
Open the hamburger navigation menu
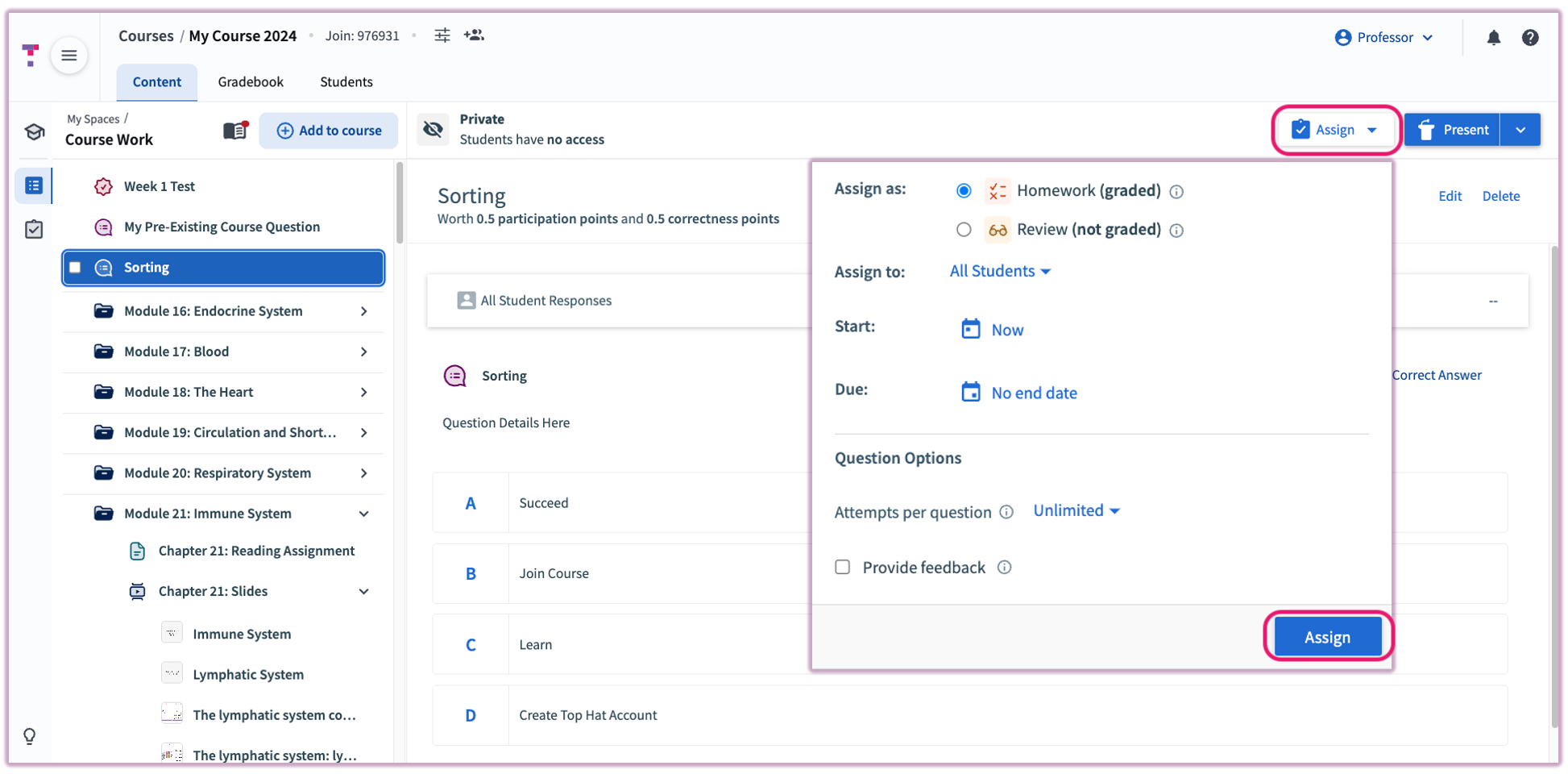[69, 56]
